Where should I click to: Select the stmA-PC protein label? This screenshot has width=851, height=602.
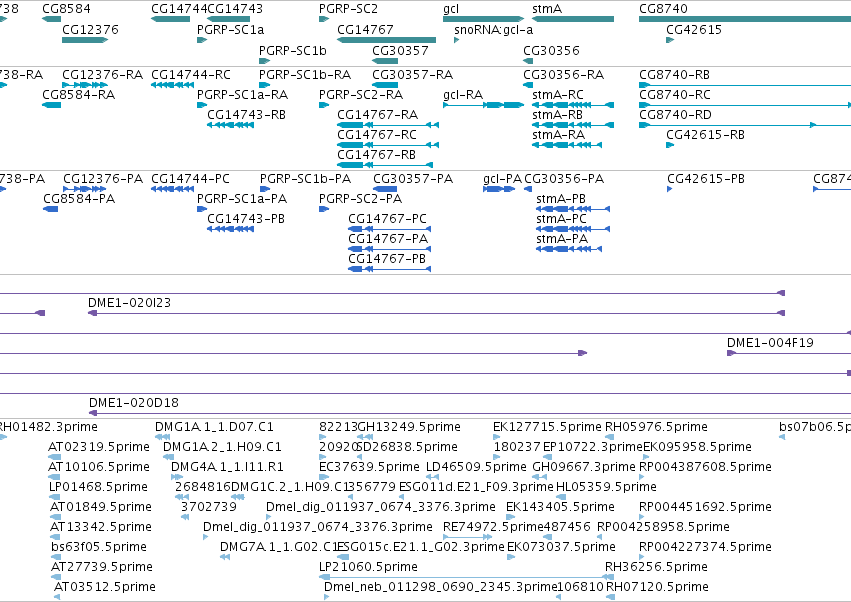562,219
